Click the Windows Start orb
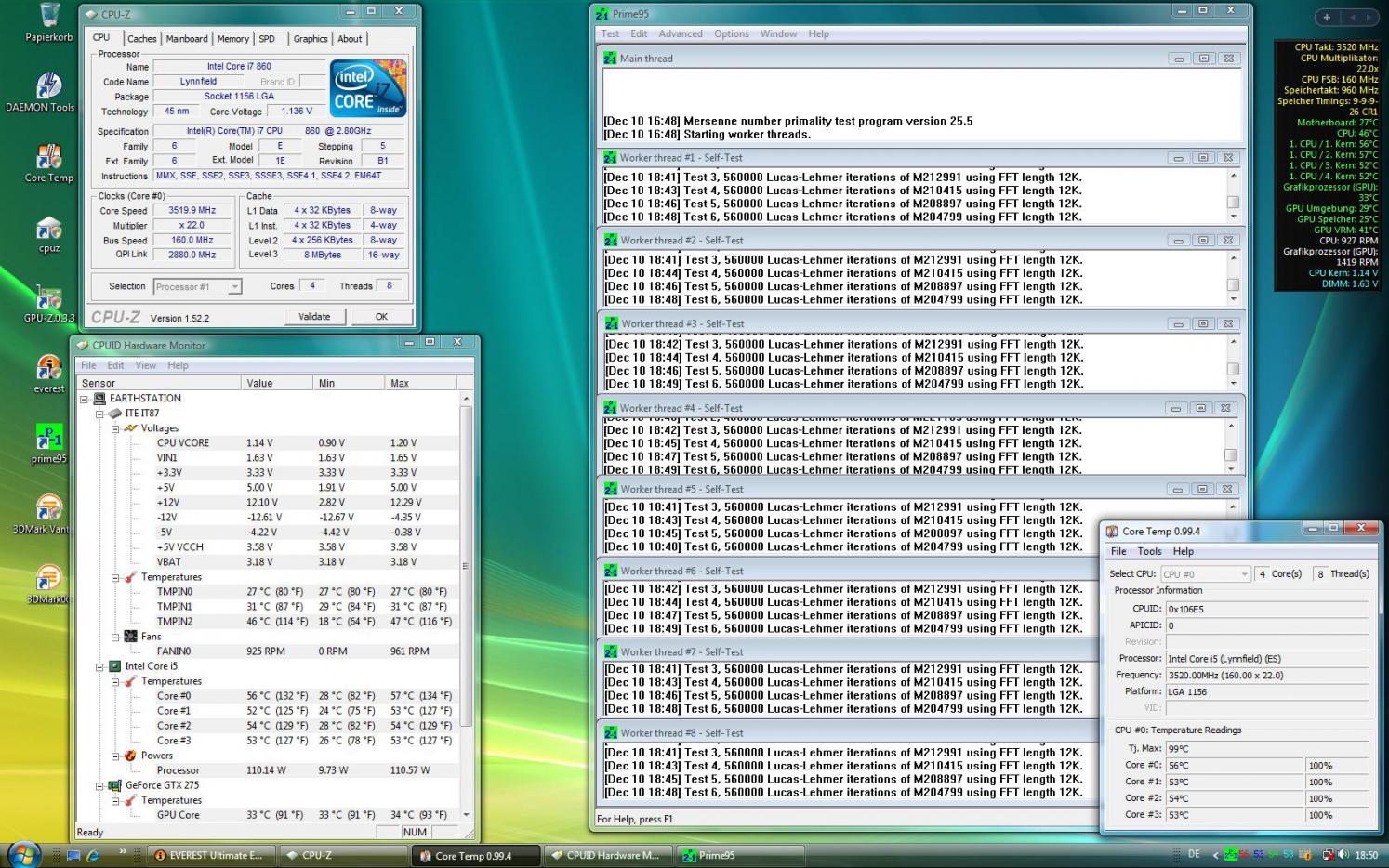Viewport: 1389px width, 868px height. [x=24, y=853]
